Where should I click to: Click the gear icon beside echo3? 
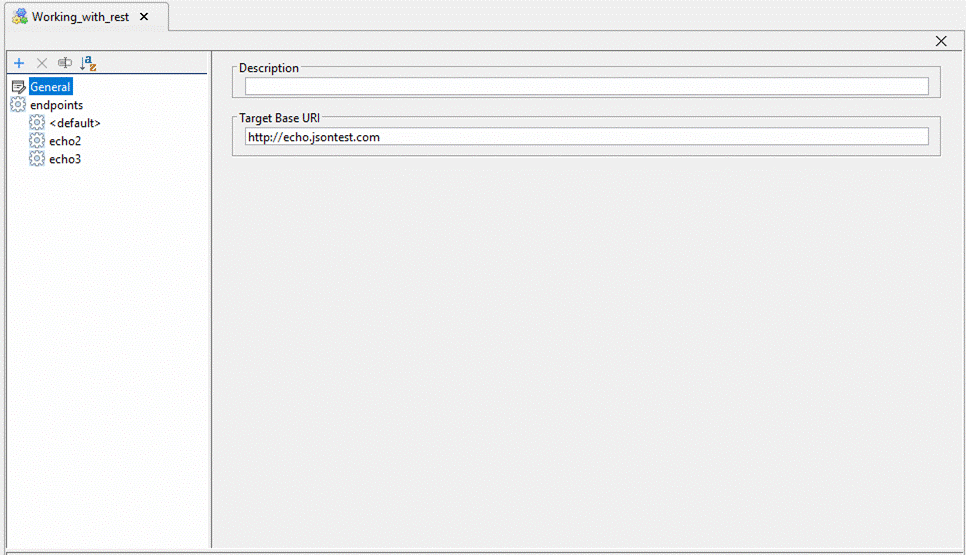[37, 159]
